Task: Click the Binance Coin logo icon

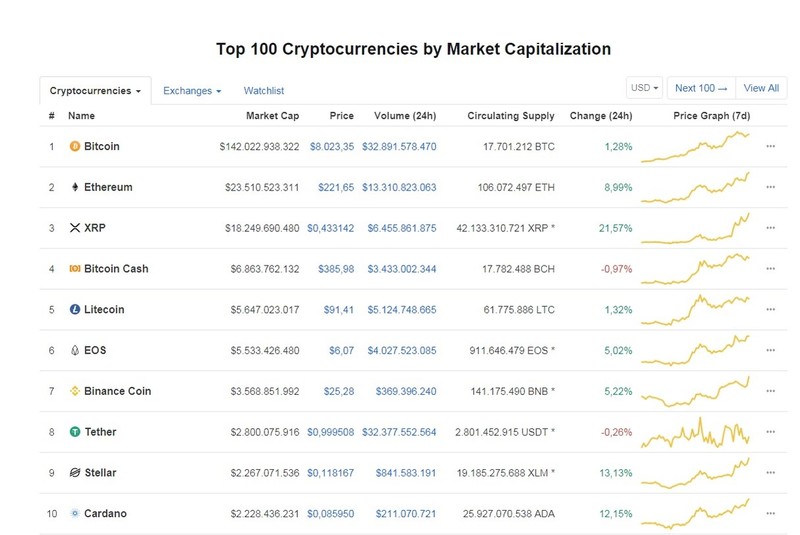Action: pyautogui.click(x=75, y=391)
